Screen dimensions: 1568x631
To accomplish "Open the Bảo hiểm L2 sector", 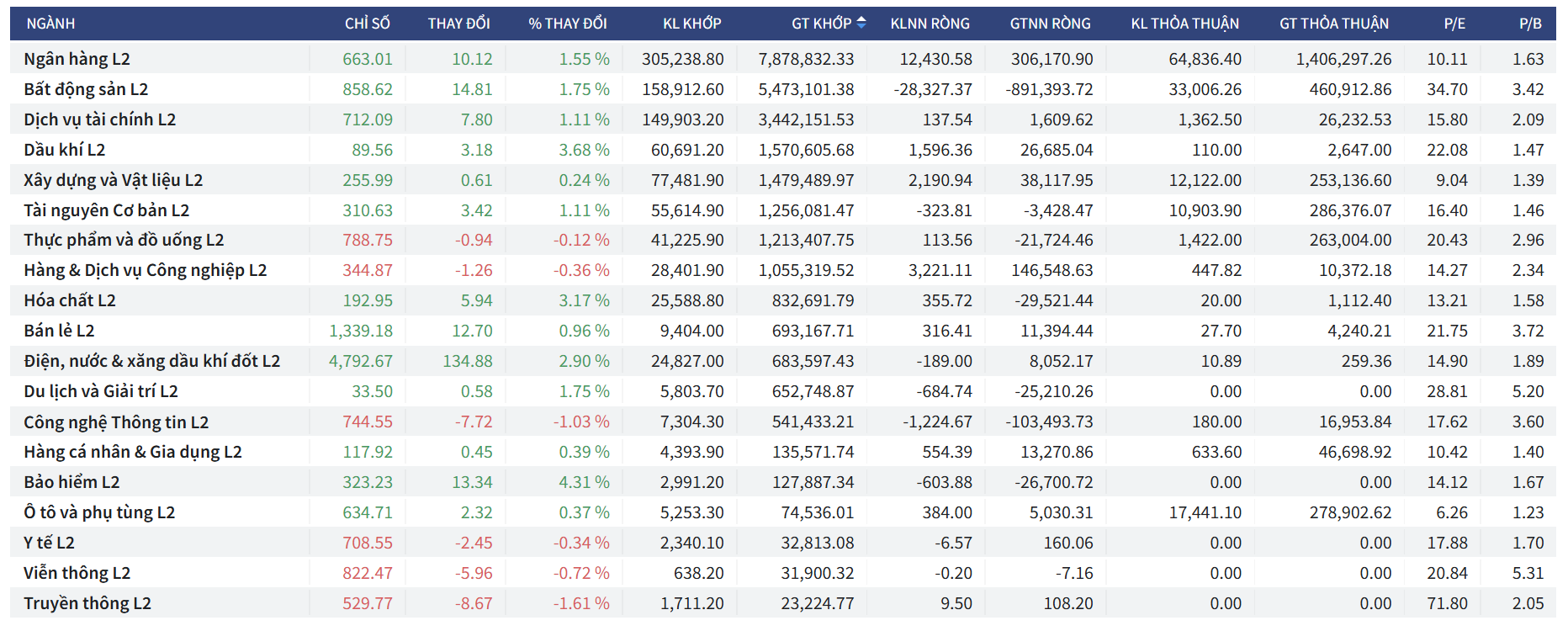I will click(x=72, y=482).
